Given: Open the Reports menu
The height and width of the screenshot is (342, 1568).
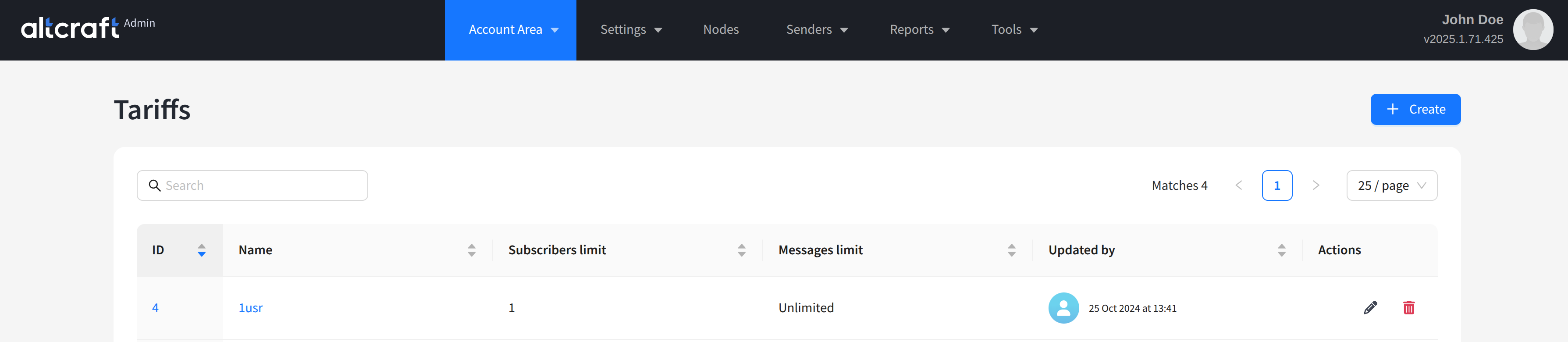Looking at the screenshot, I should [x=919, y=30].
